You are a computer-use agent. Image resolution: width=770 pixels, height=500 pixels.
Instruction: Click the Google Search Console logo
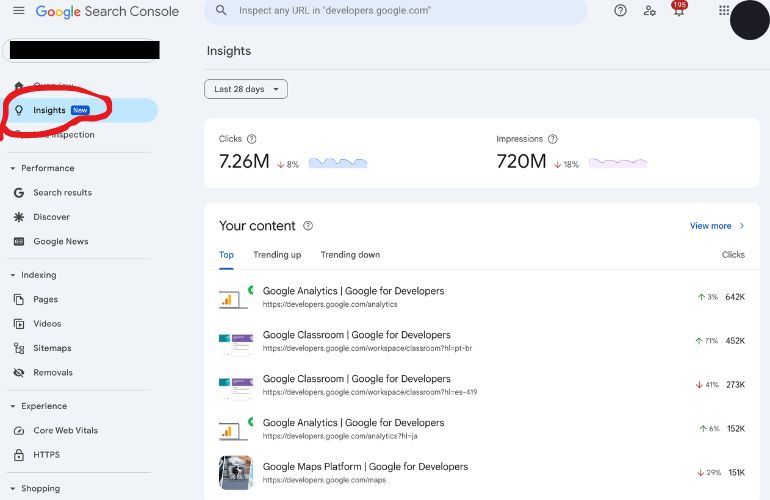point(107,11)
